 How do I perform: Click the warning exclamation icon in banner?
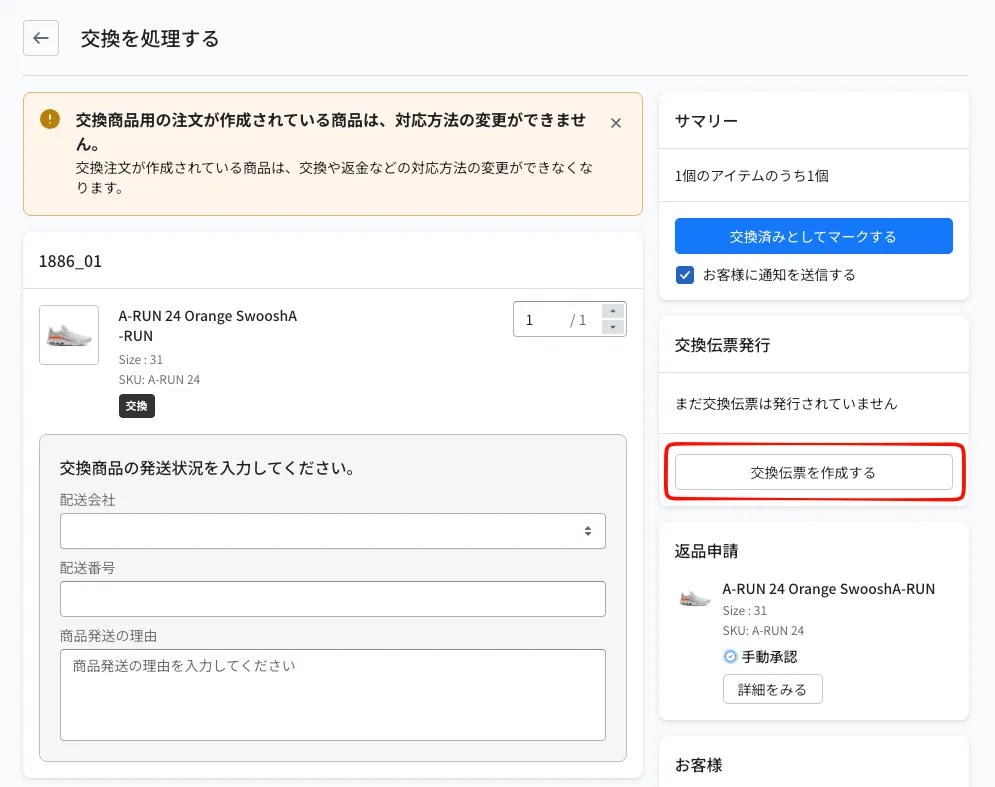50,119
